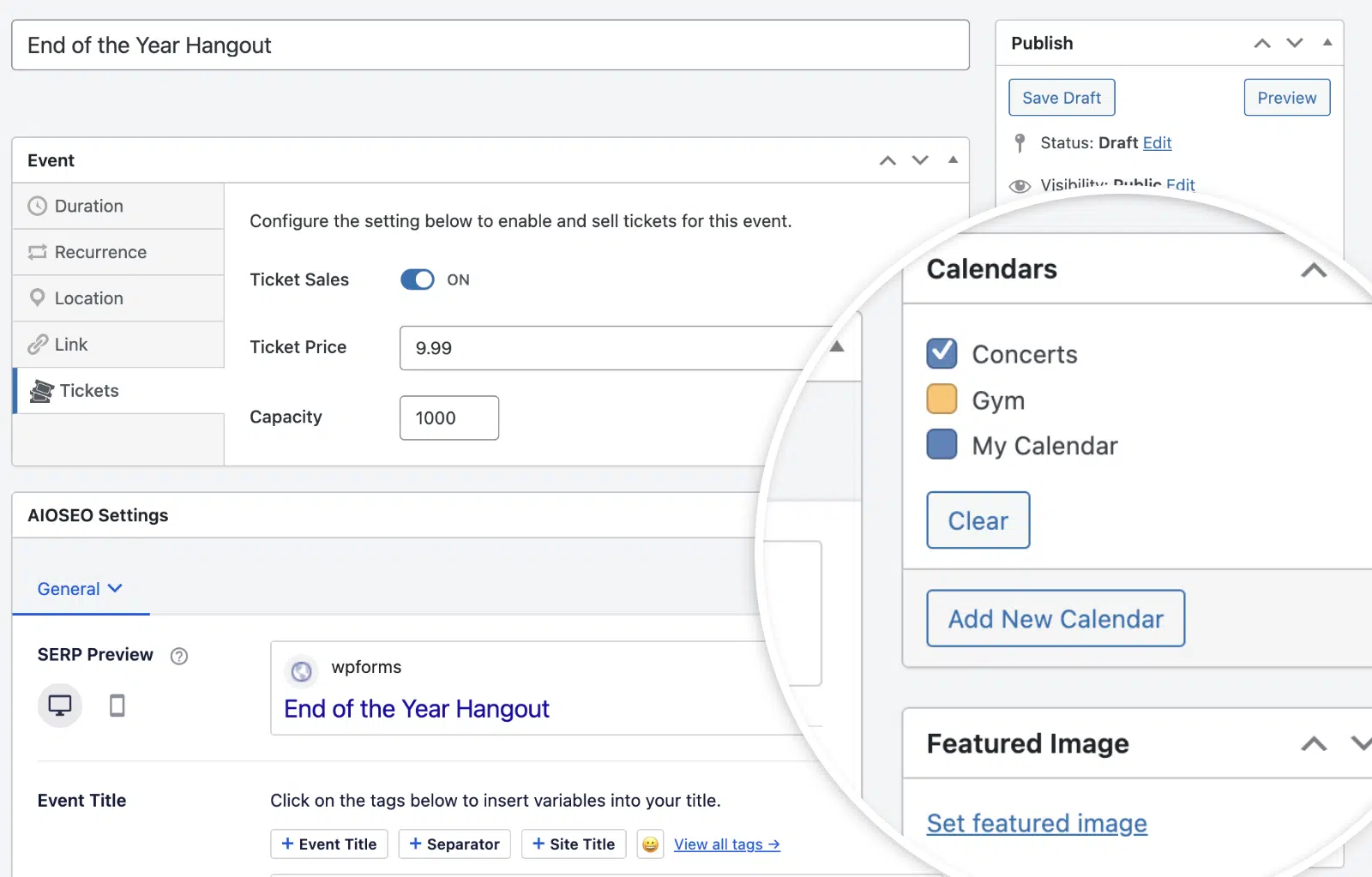1372x877 pixels.
Task: Check the My Calendar checkbox
Action: tap(942, 444)
